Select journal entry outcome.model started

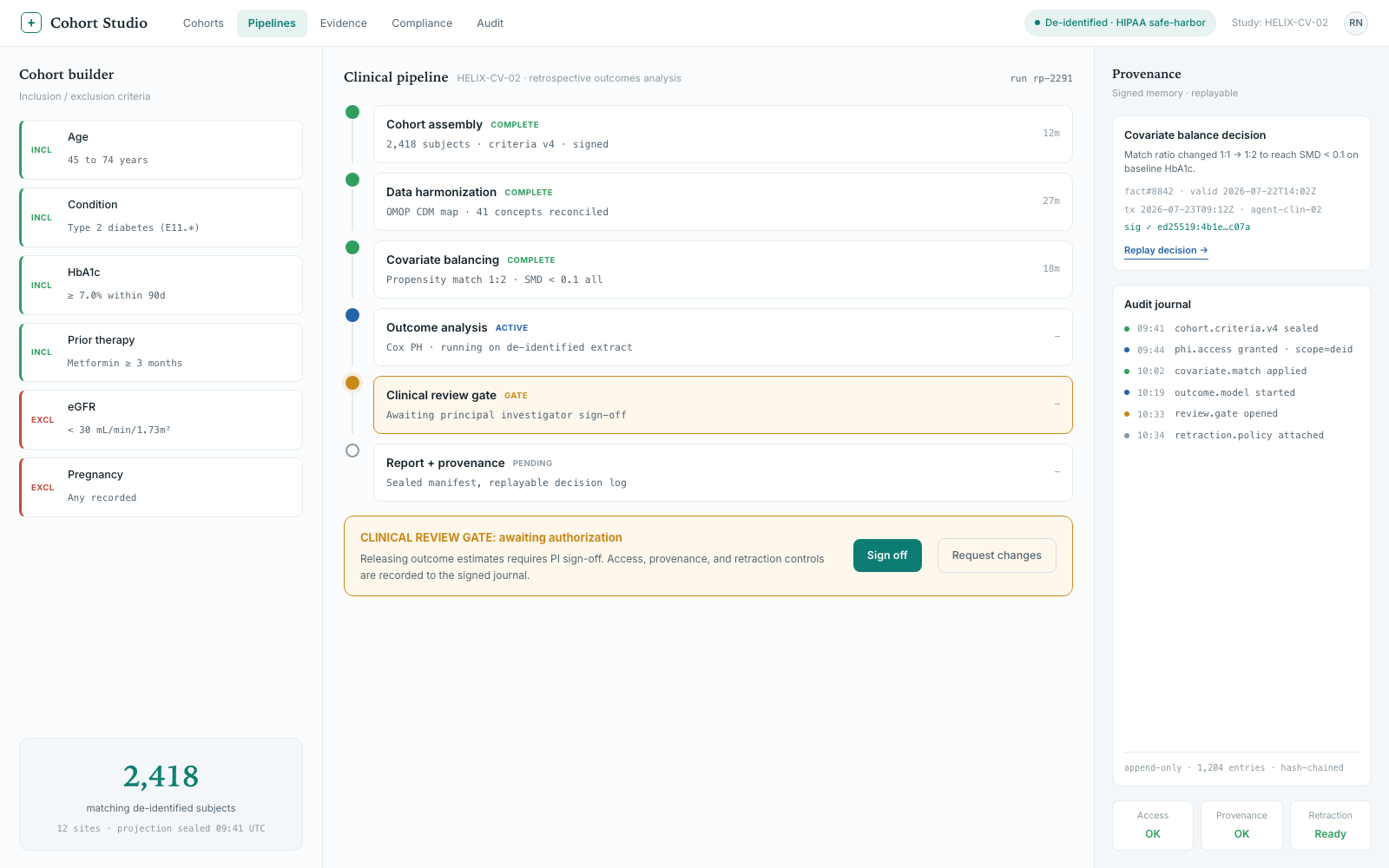(x=1241, y=392)
